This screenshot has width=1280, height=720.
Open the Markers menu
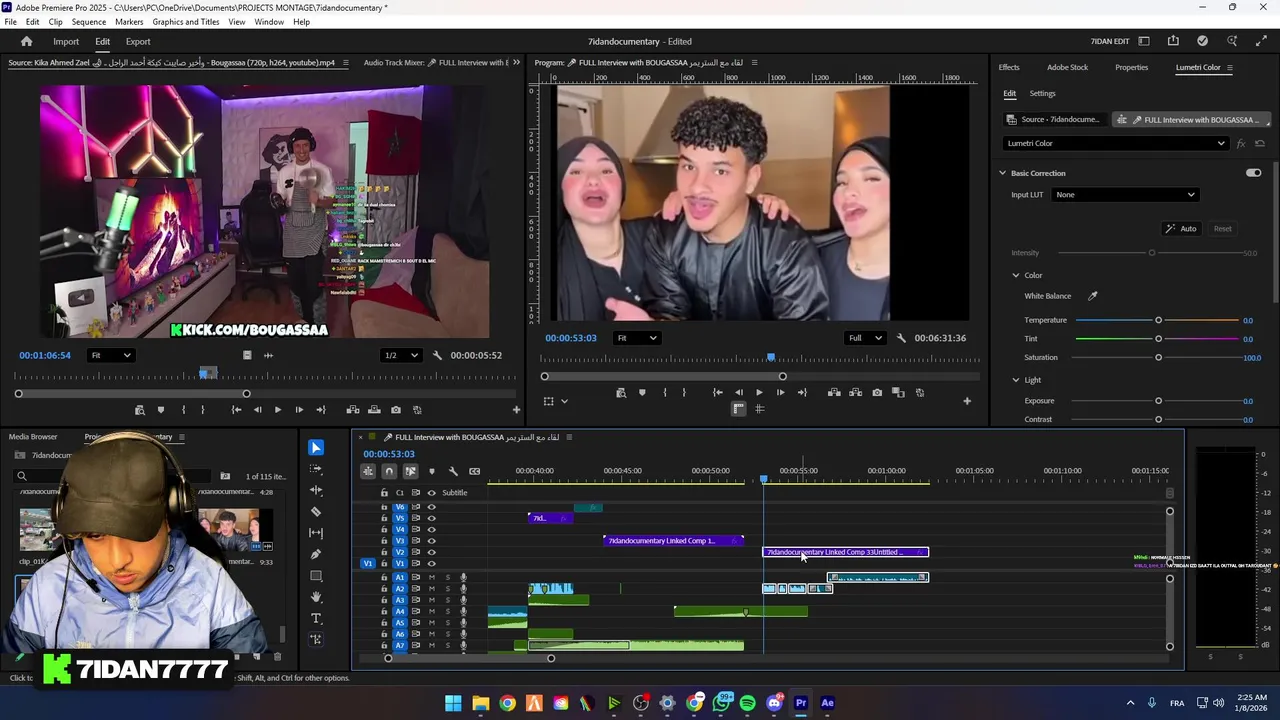point(129,21)
